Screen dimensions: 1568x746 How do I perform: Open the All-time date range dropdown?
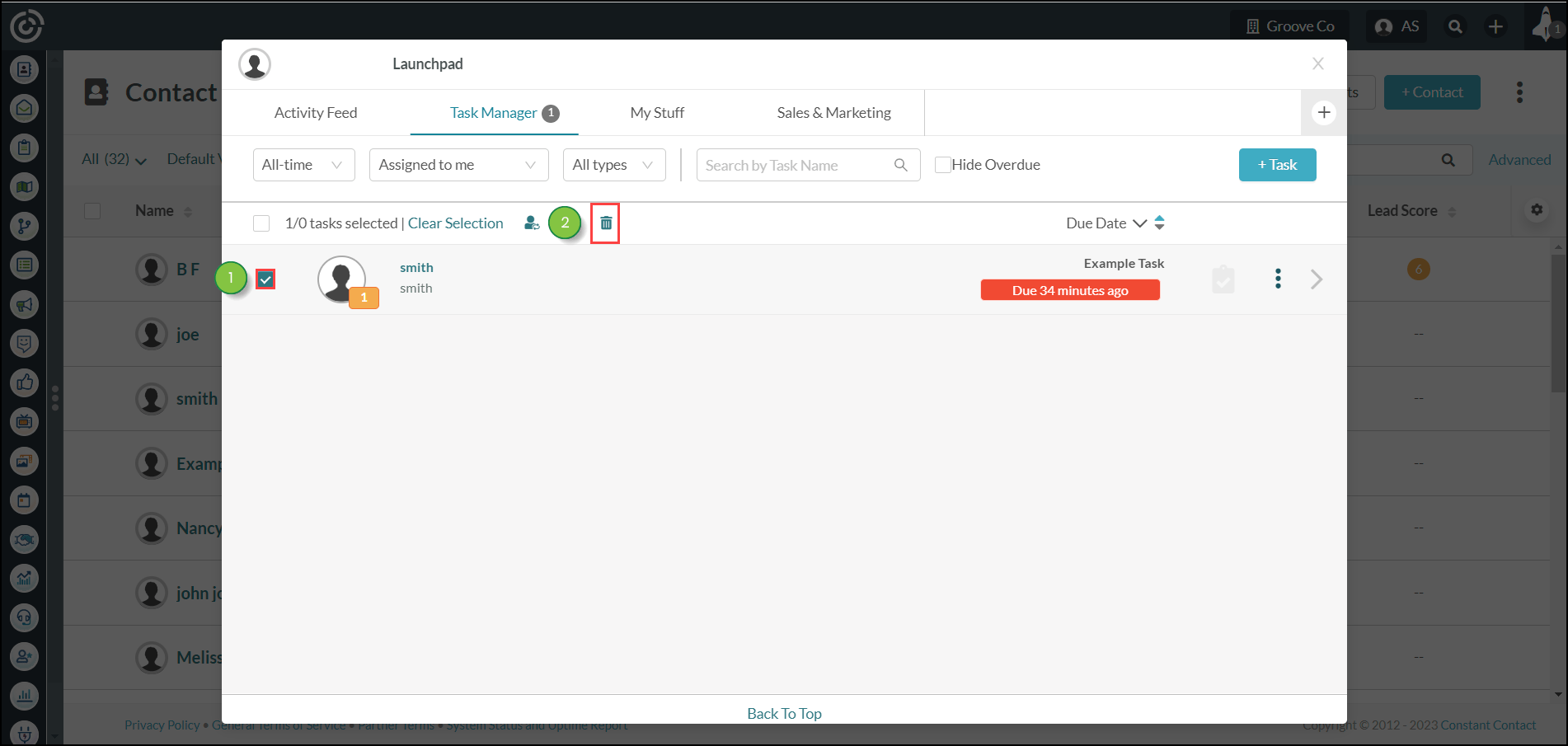[x=304, y=165]
